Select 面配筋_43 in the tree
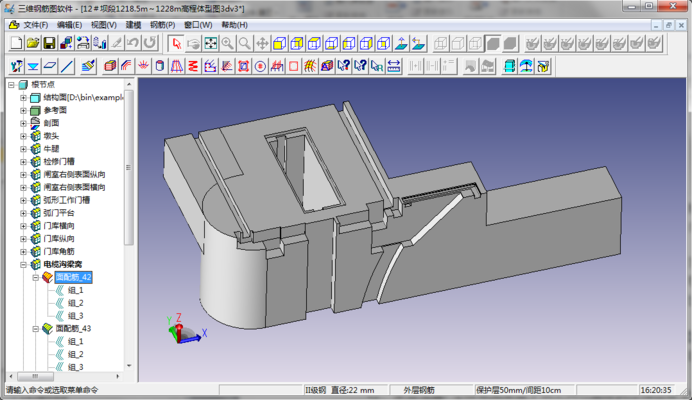Viewport: 692px width, 400px height. (73, 328)
